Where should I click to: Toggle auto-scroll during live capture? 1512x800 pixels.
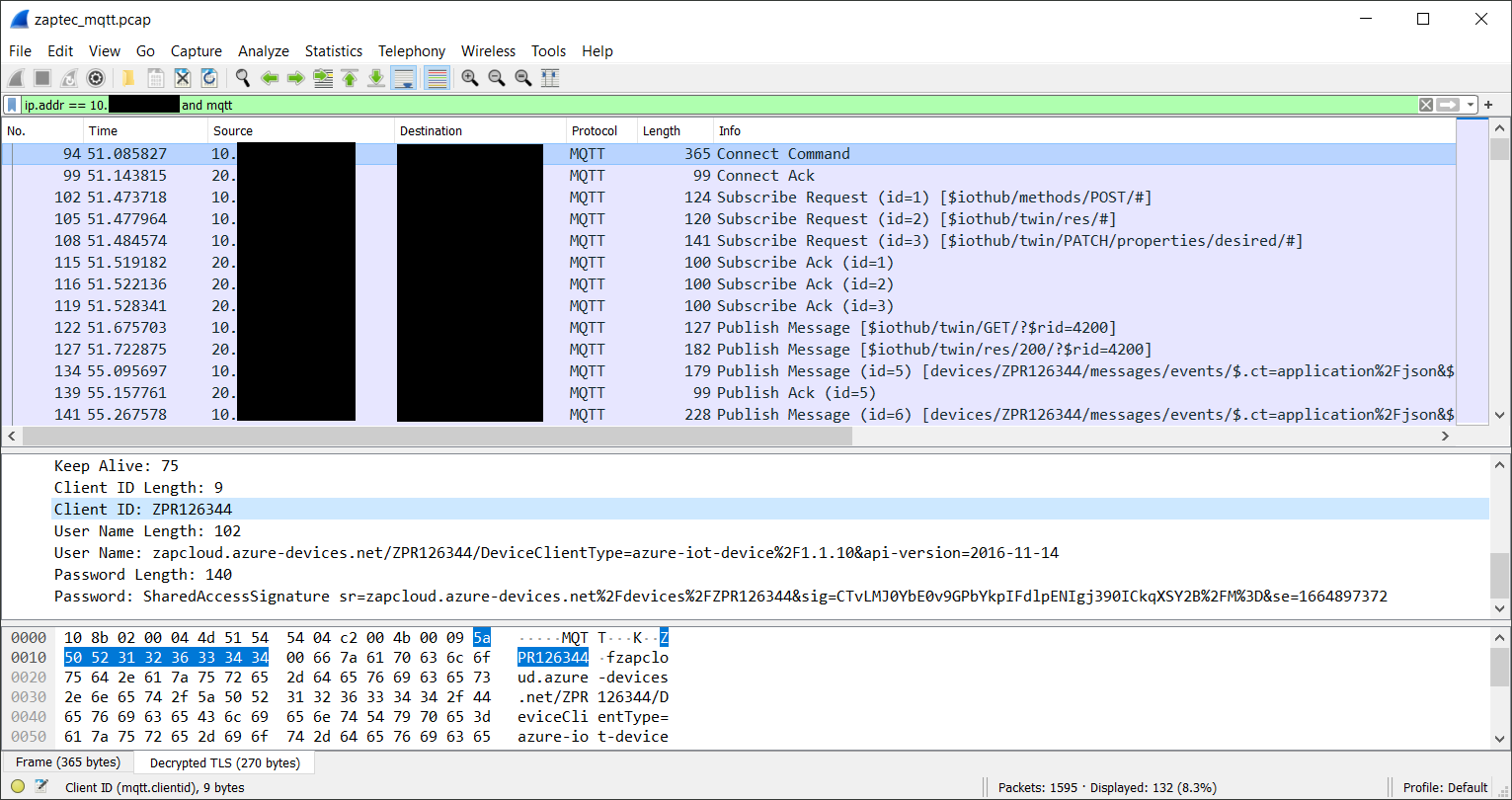coord(403,78)
